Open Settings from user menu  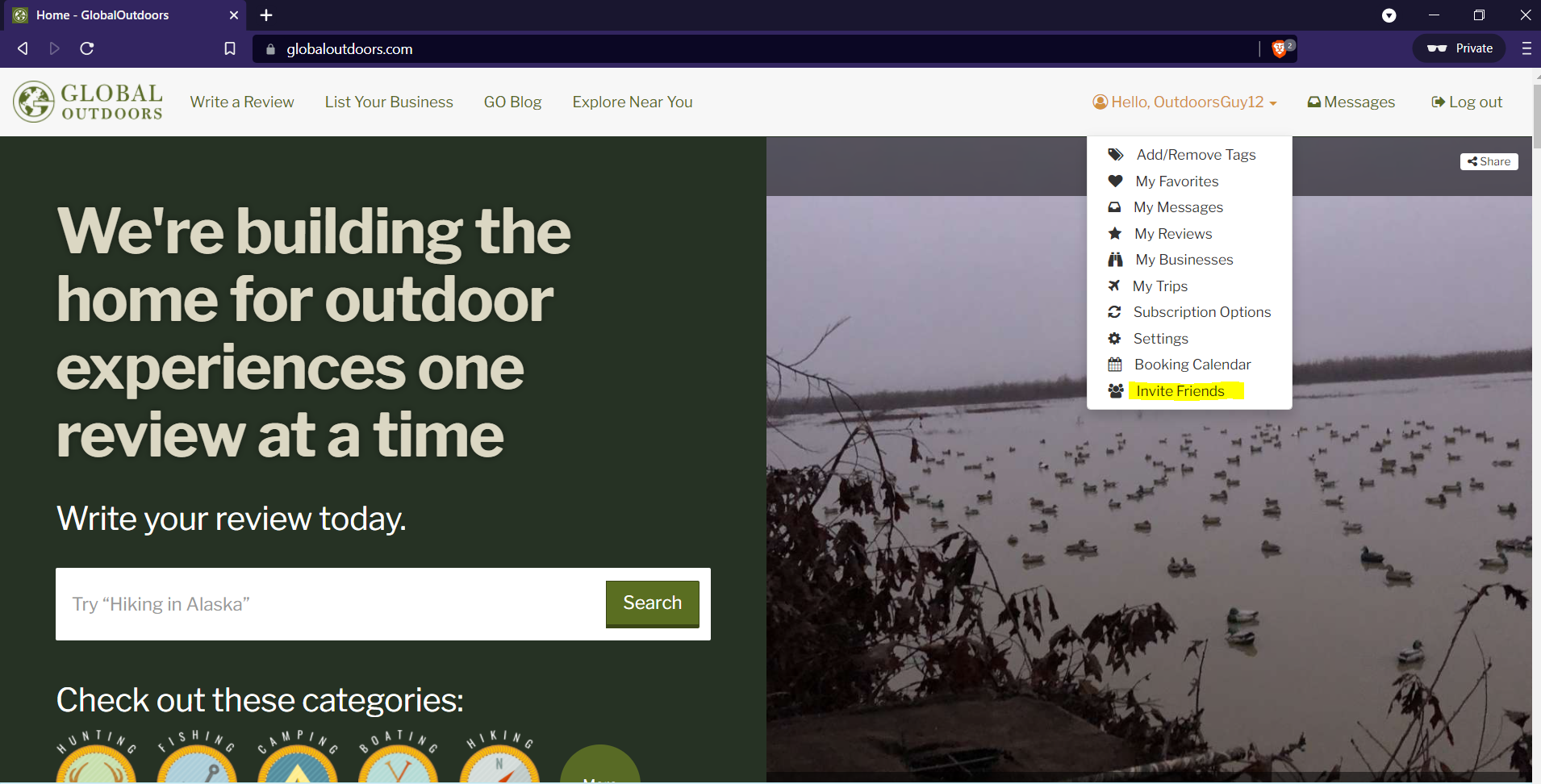(1161, 339)
